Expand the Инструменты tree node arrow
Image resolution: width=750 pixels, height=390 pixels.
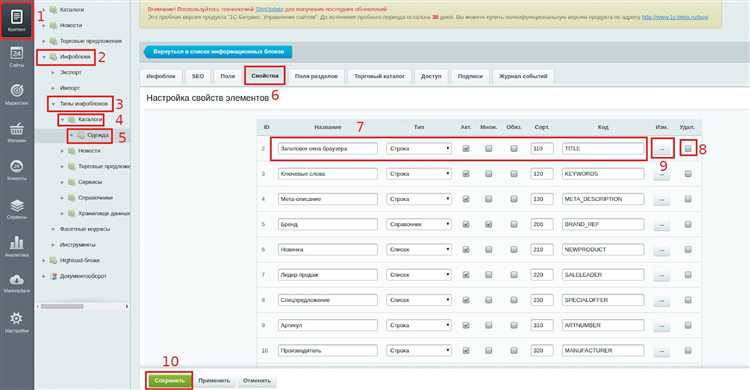point(53,245)
